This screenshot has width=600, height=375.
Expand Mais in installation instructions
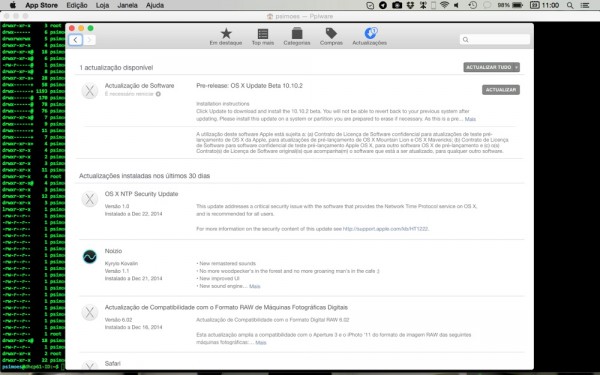pyautogui.click(x=470, y=119)
